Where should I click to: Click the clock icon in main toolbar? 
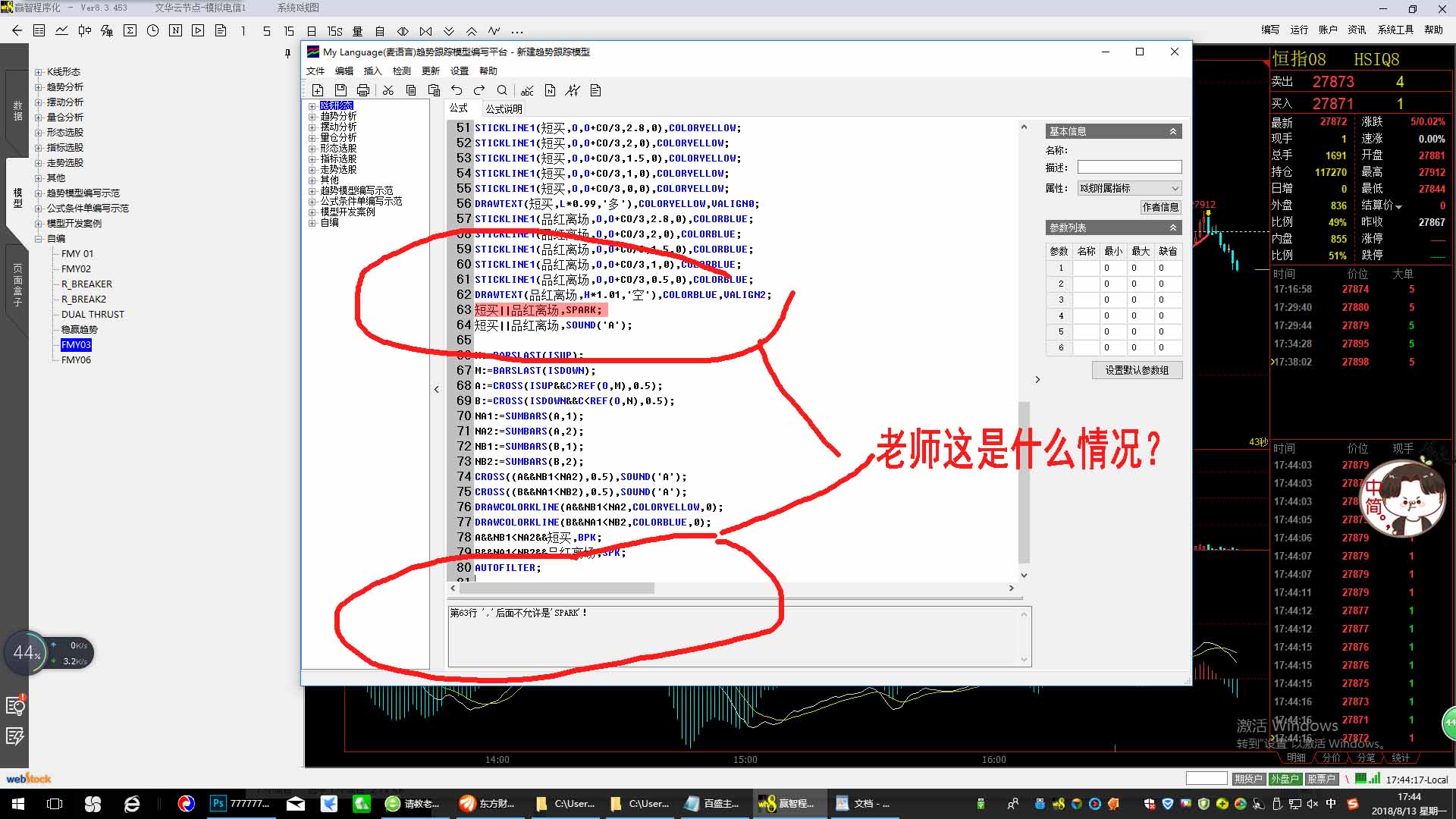coord(152,30)
